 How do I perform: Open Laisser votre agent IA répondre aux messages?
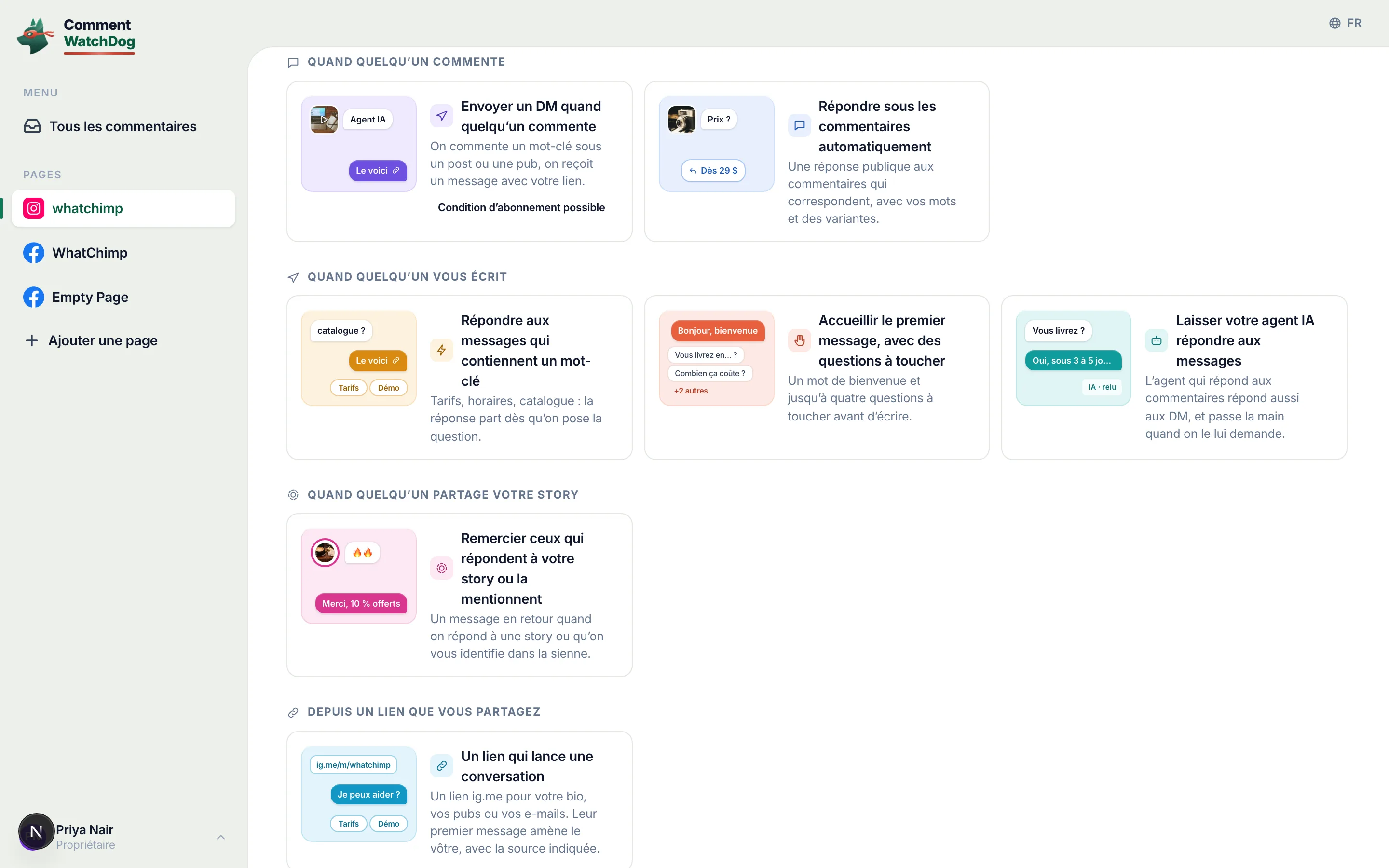[x=1174, y=378]
